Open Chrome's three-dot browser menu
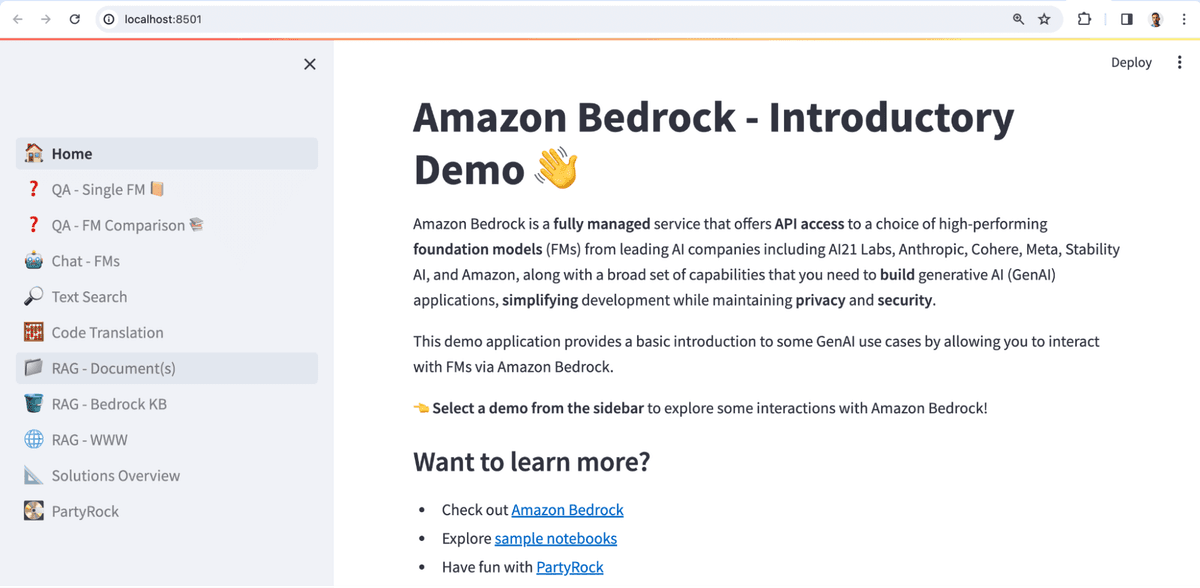Screen dimensions: 1200x588 coord(1184,18)
